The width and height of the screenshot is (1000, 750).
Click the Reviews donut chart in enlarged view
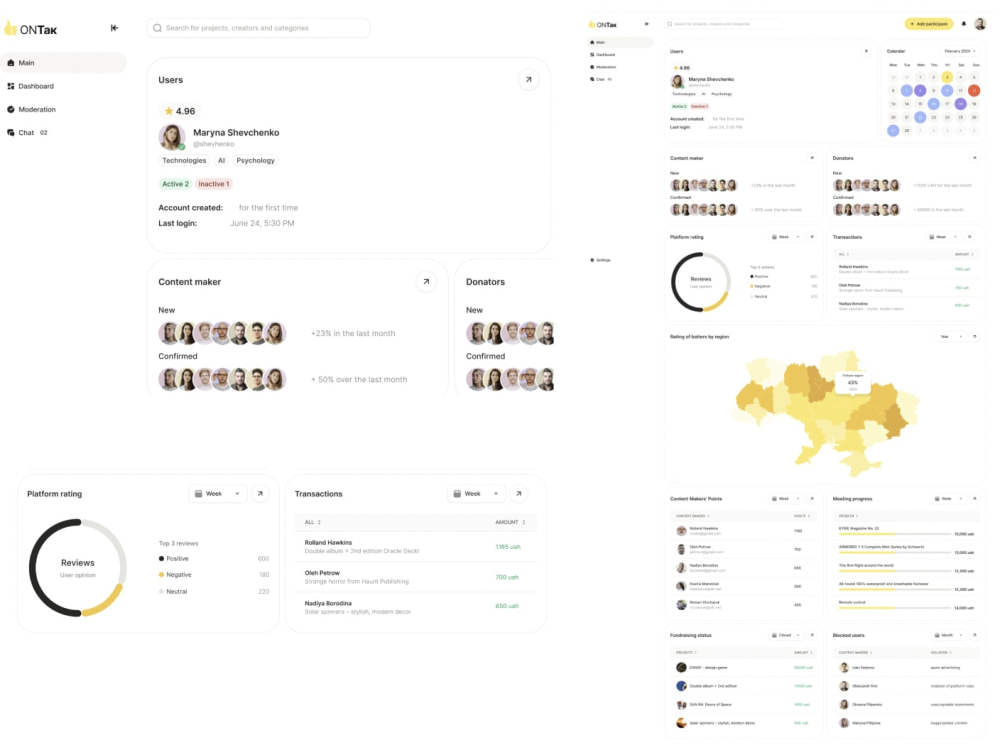point(77,568)
